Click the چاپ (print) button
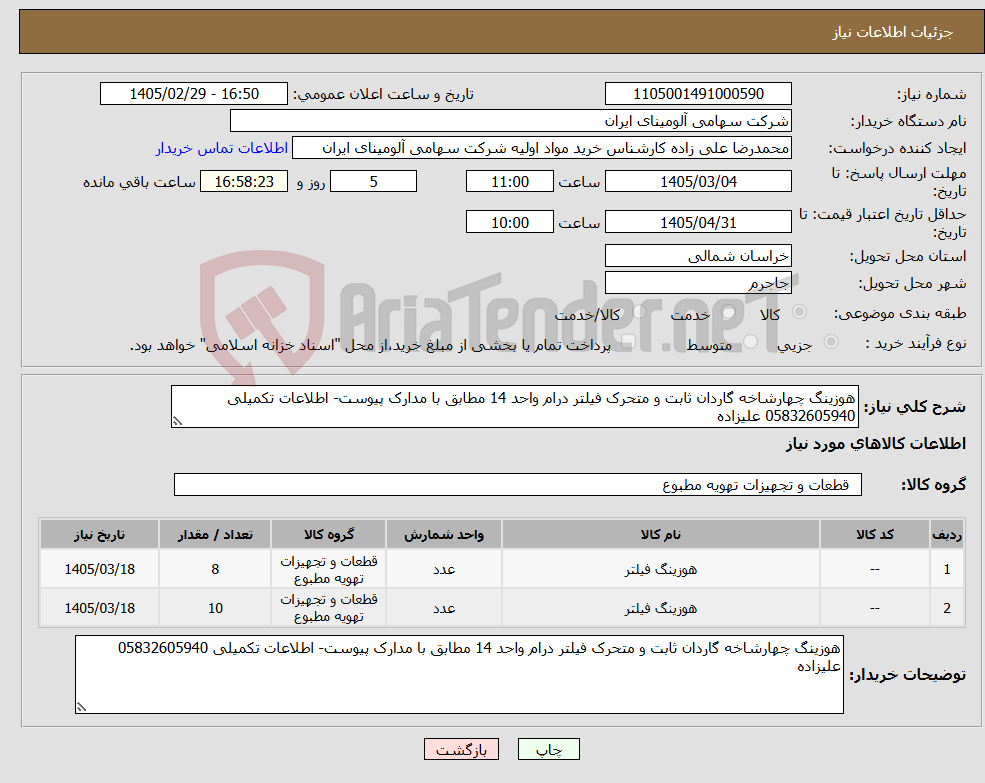Screen dimensions: 985x783 (x=548, y=749)
